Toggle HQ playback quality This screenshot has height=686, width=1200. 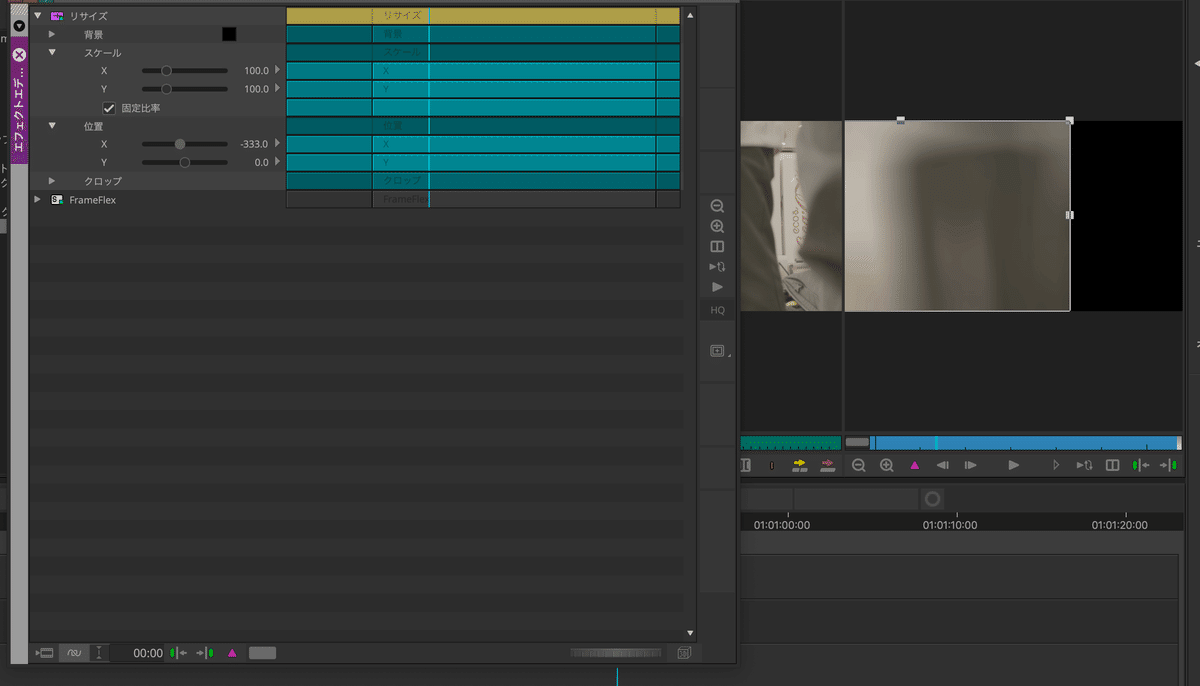click(x=717, y=310)
